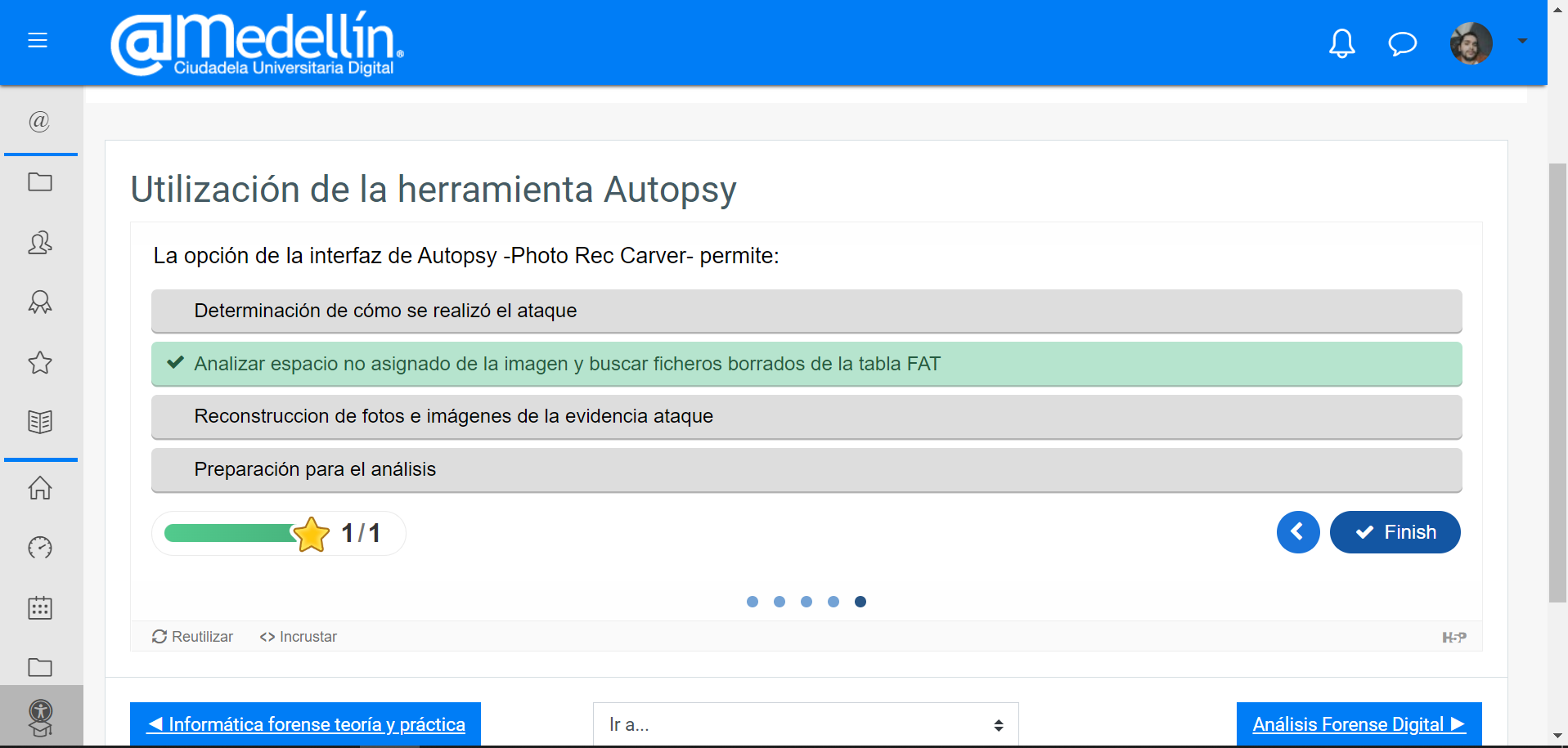Jump to first question dot

(x=753, y=602)
